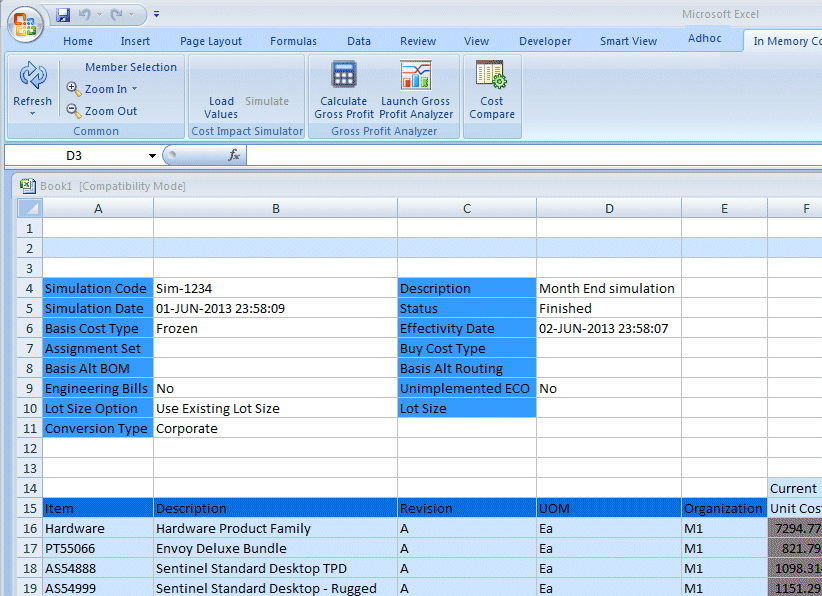The width and height of the screenshot is (822, 596).
Task: Expand the Name Box dropdown arrow
Action: pos(152,156)
